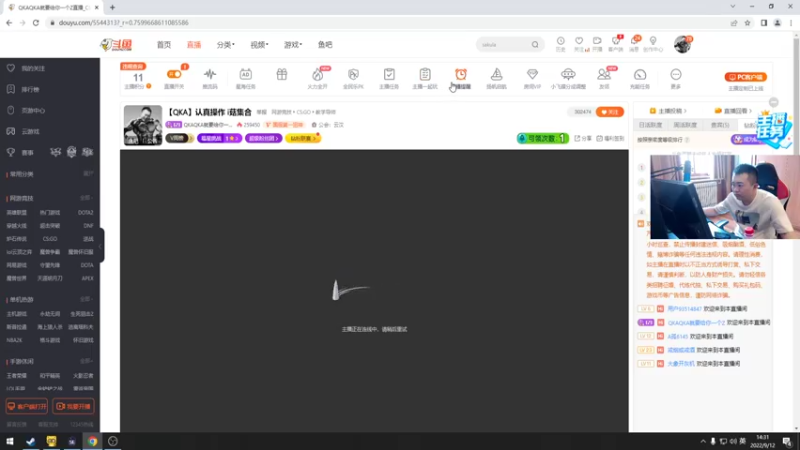Click the 我要开播 button
This screenshot has height=450, width=800.
point(73,407)
